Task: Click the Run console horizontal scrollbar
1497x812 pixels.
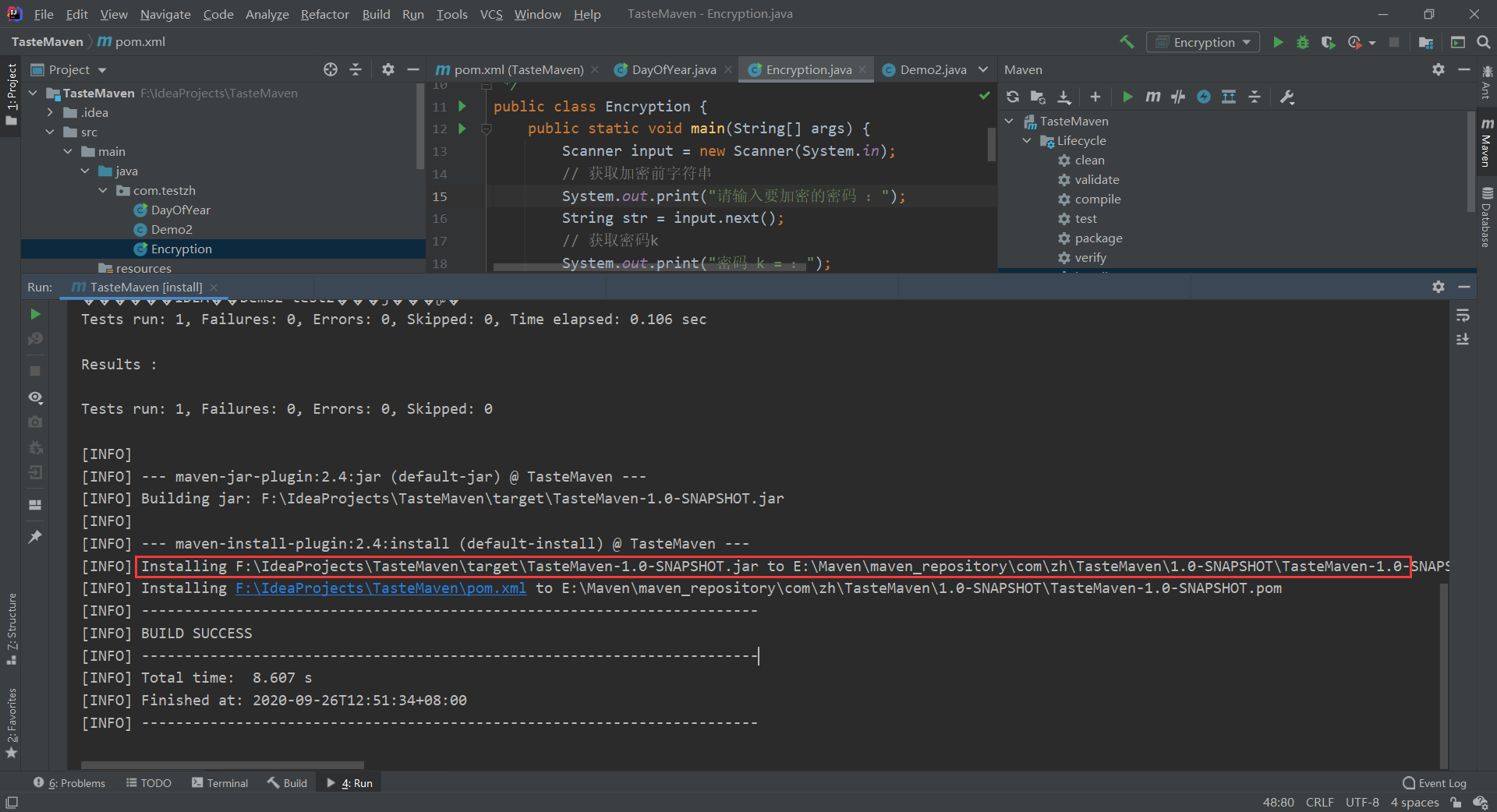Action: point(222,765)
